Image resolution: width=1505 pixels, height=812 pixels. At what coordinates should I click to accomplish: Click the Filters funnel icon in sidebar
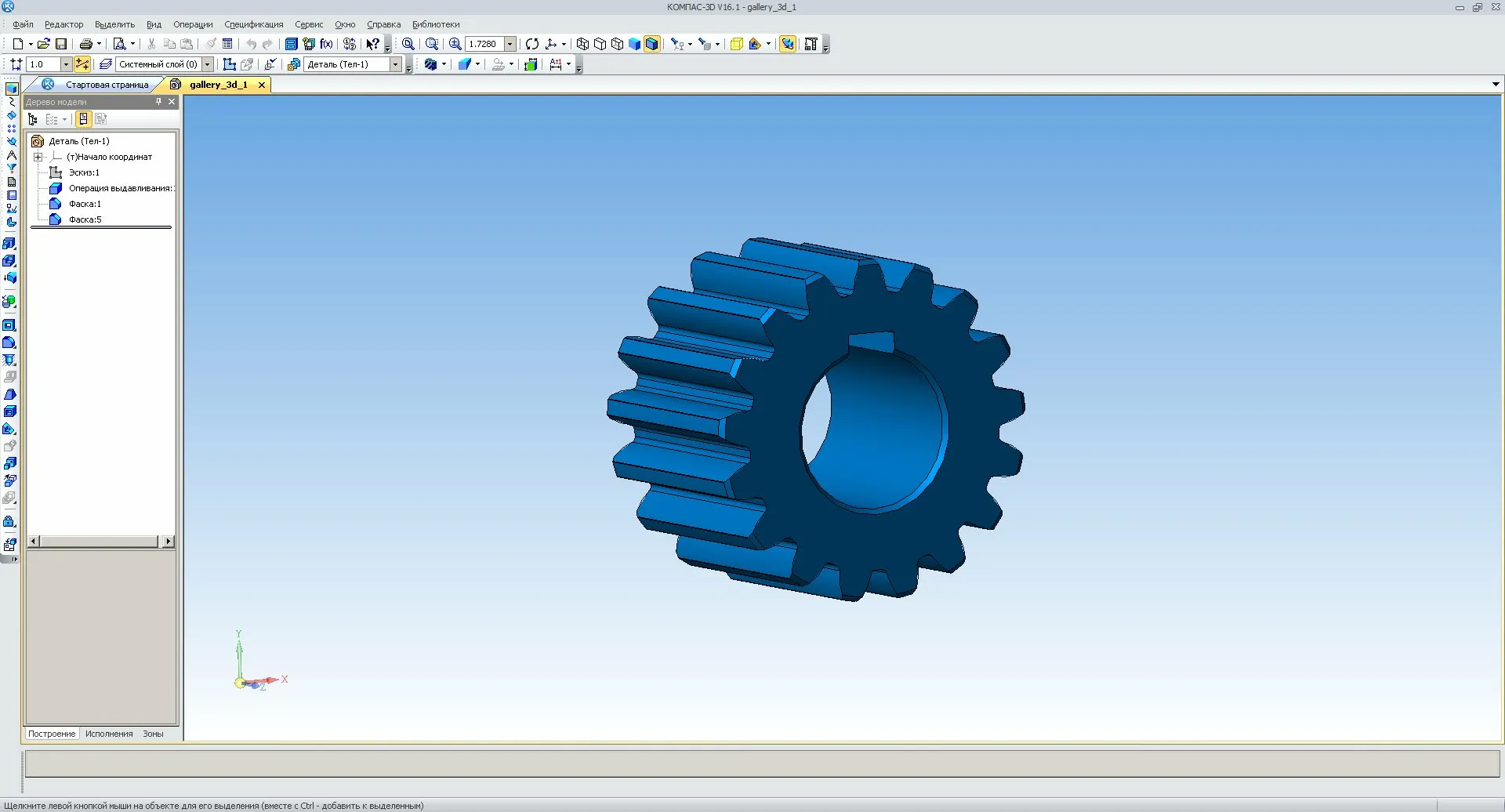click(x=12, y=169)
